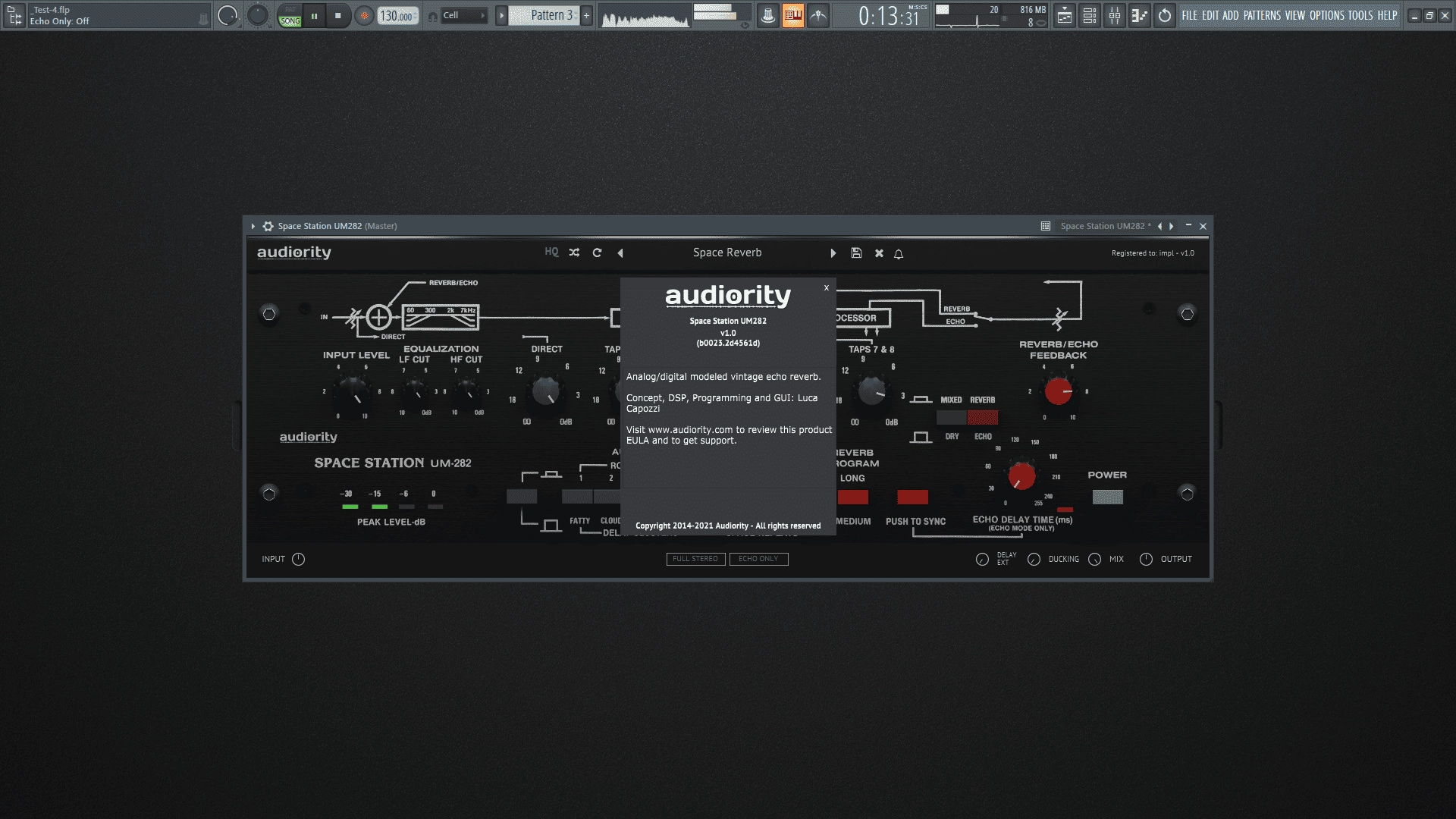This screenshot has height=819, width=1456.
Task: Adjust the INPUT LEVEL knob
Action: coord(353,391)
